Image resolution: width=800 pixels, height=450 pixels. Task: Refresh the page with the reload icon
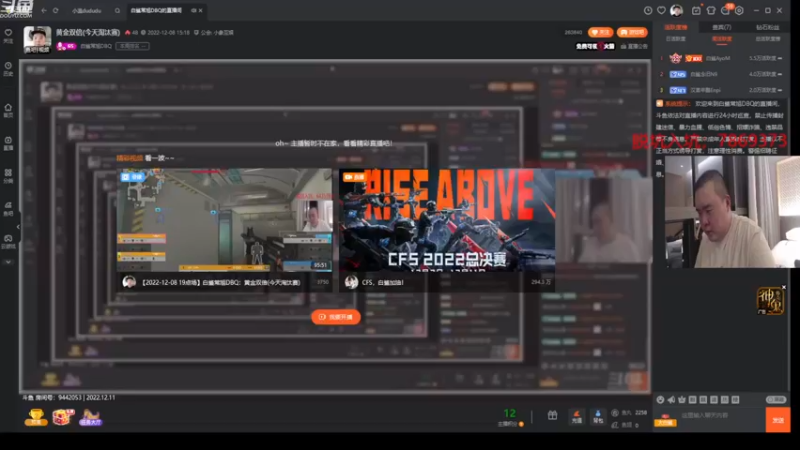point(56,10)
